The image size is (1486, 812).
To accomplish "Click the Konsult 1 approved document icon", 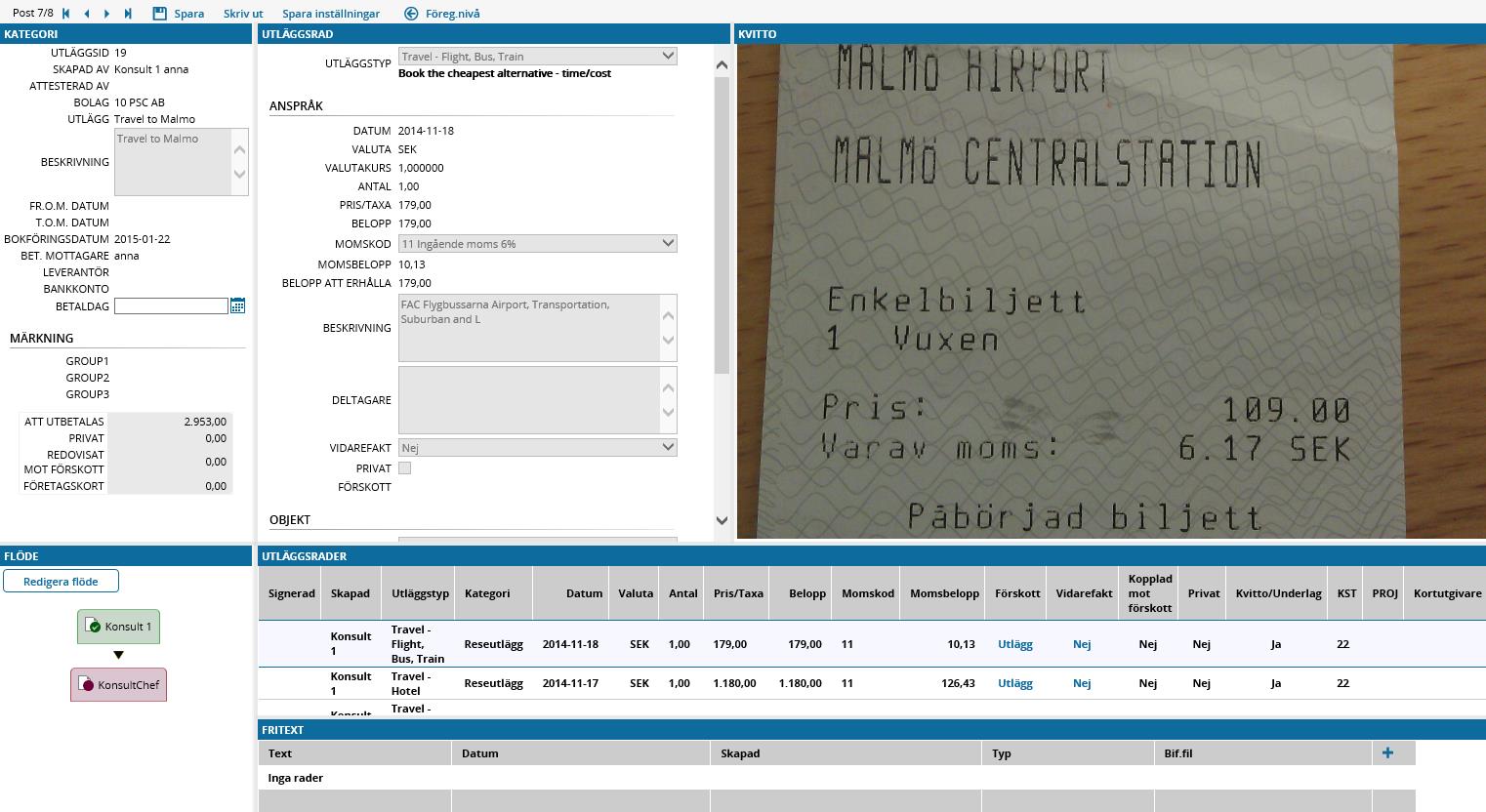I will coord(93,627).
